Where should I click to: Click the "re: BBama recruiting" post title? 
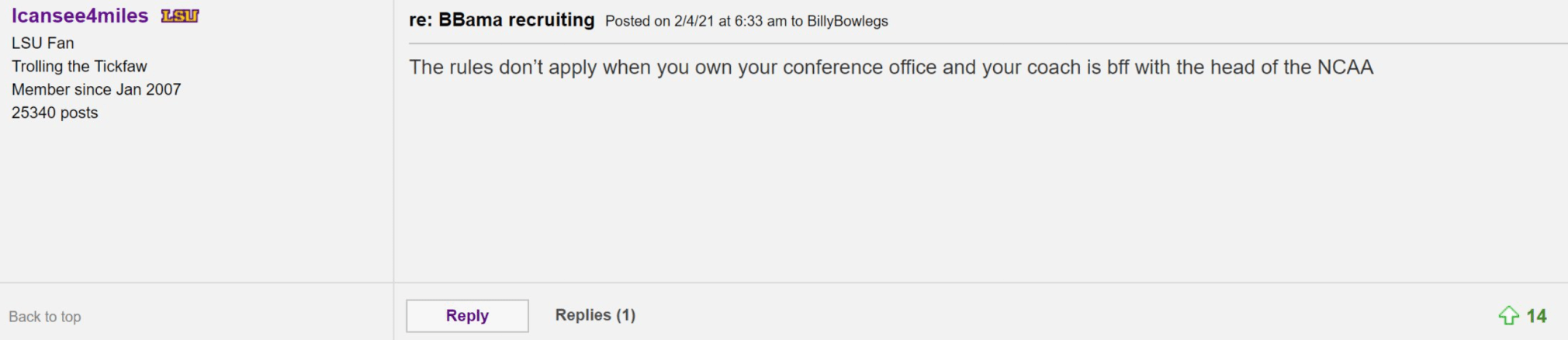(501, 20)
